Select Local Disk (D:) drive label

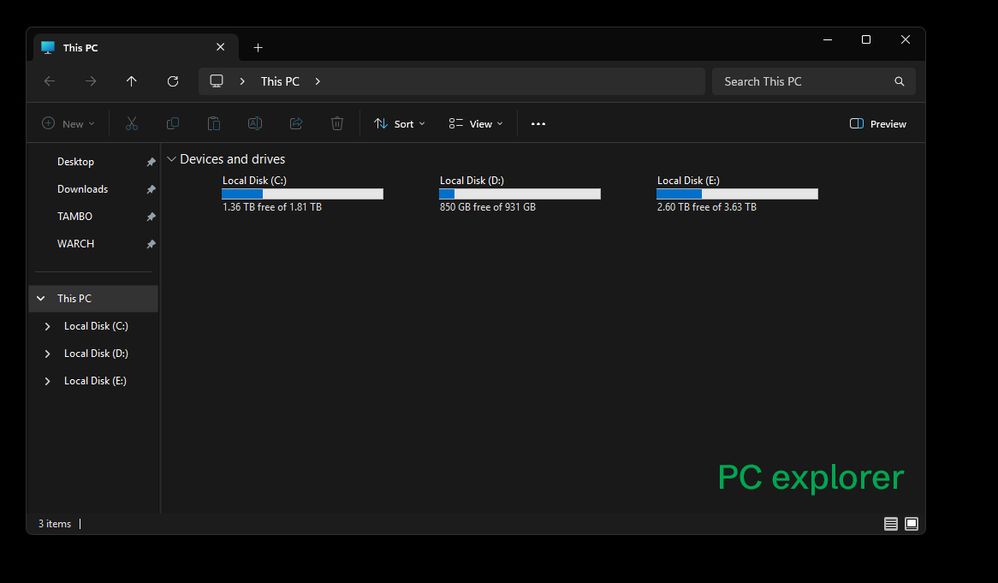pos(472,181)
